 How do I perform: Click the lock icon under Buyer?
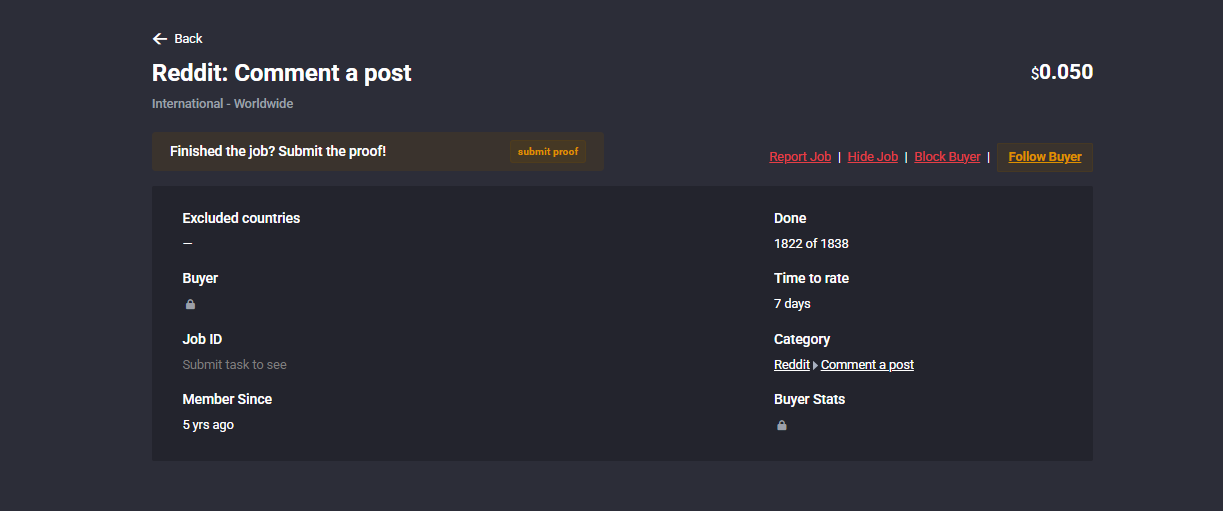[190, 304]
